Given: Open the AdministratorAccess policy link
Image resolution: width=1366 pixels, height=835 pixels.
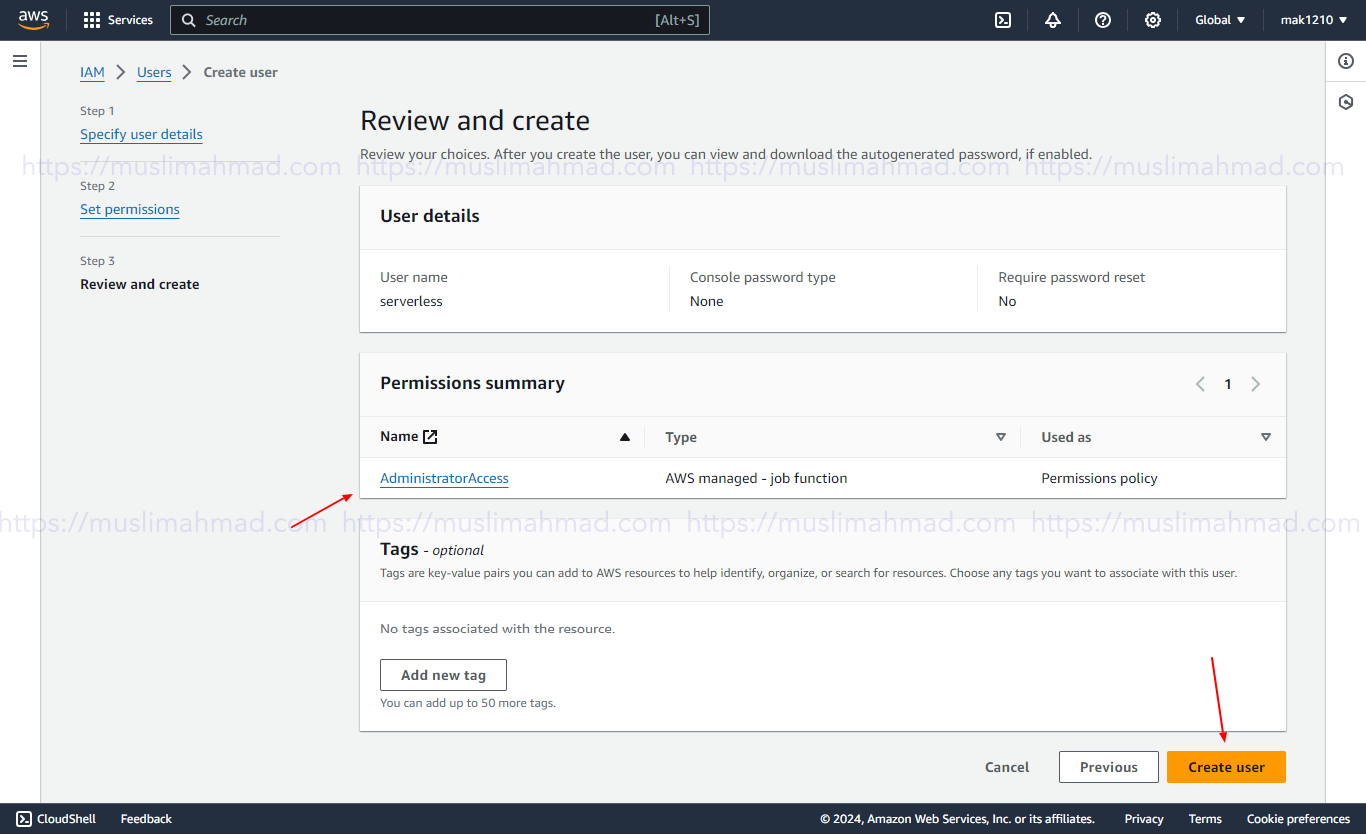Looking at the screenshot, I should (x=444, y=478).
